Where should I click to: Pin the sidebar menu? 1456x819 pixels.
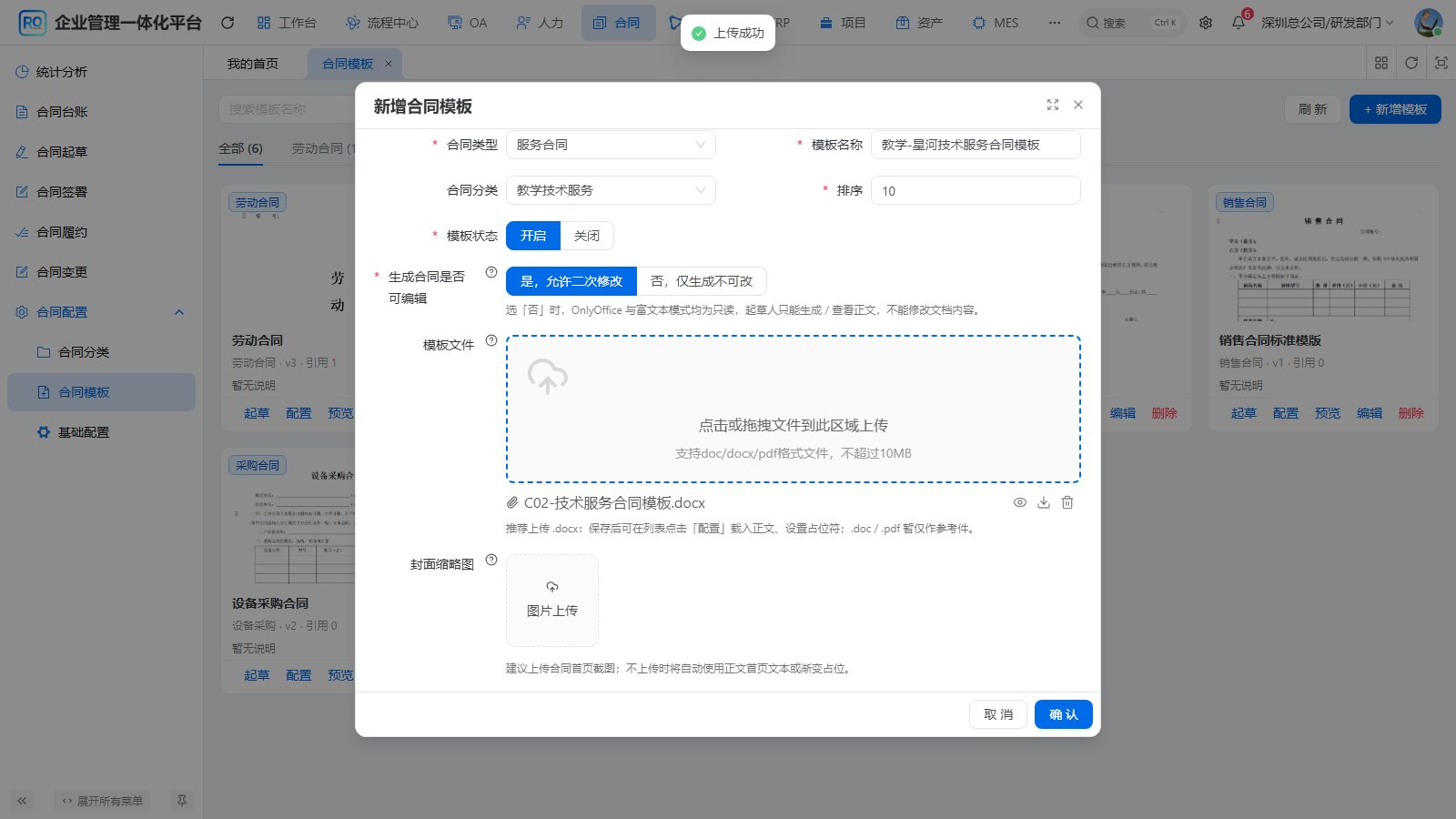pos(182,801)
